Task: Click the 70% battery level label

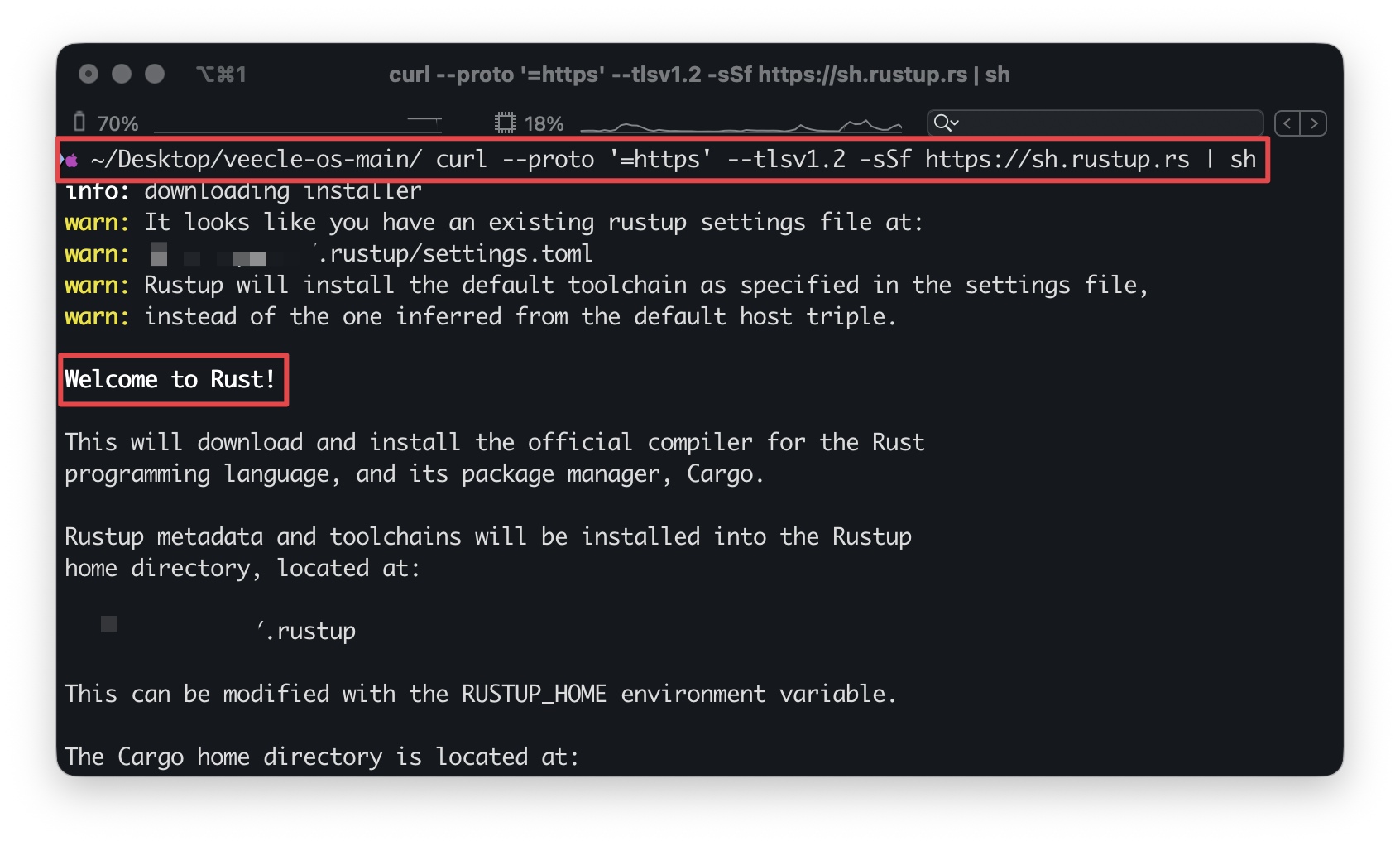Action: [x=117, y=123]
